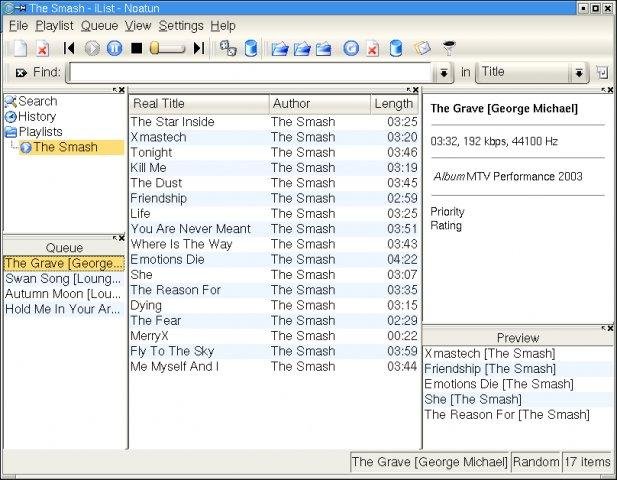The width and height of the screenshot is (617, 480).
Task: Open the File menu
Action: (18, 26)
